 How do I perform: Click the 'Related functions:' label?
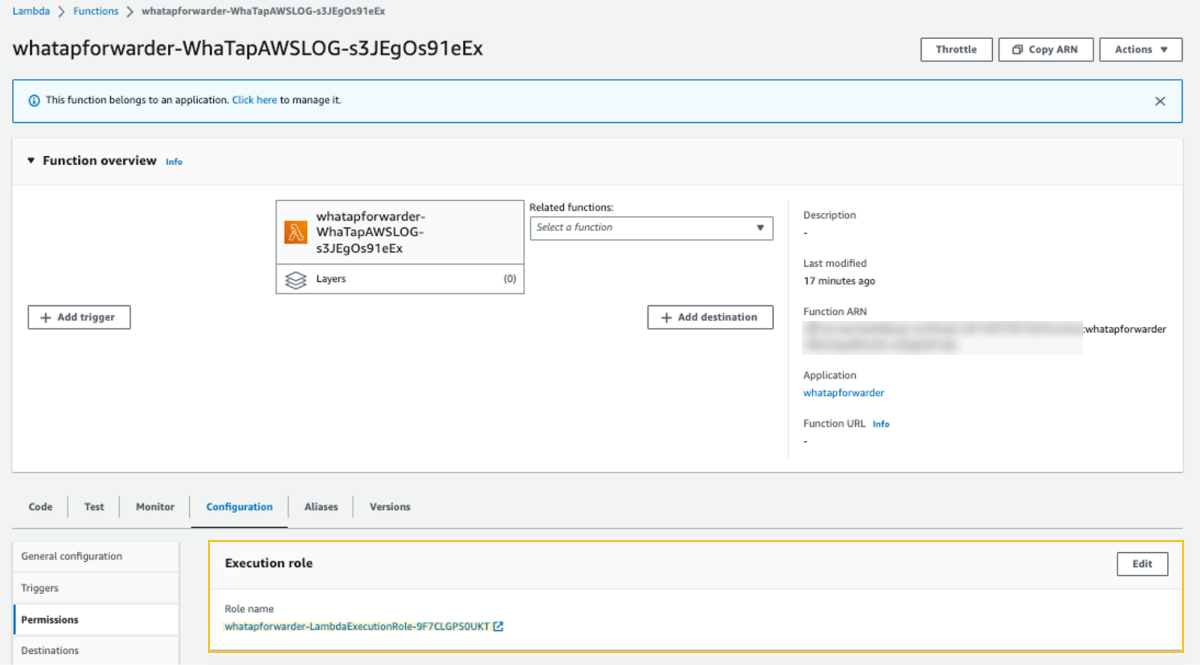571,208
